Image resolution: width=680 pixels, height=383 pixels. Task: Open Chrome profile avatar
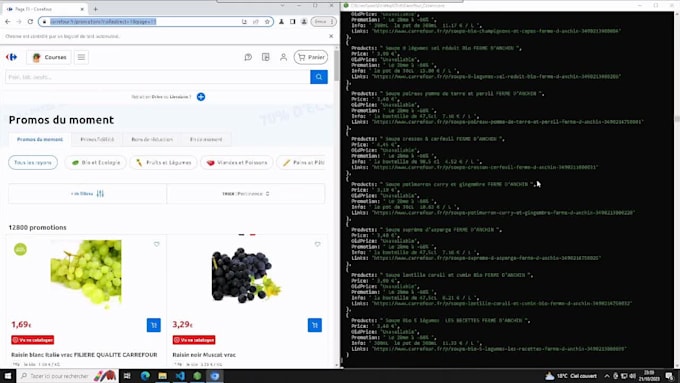[304, 22]
